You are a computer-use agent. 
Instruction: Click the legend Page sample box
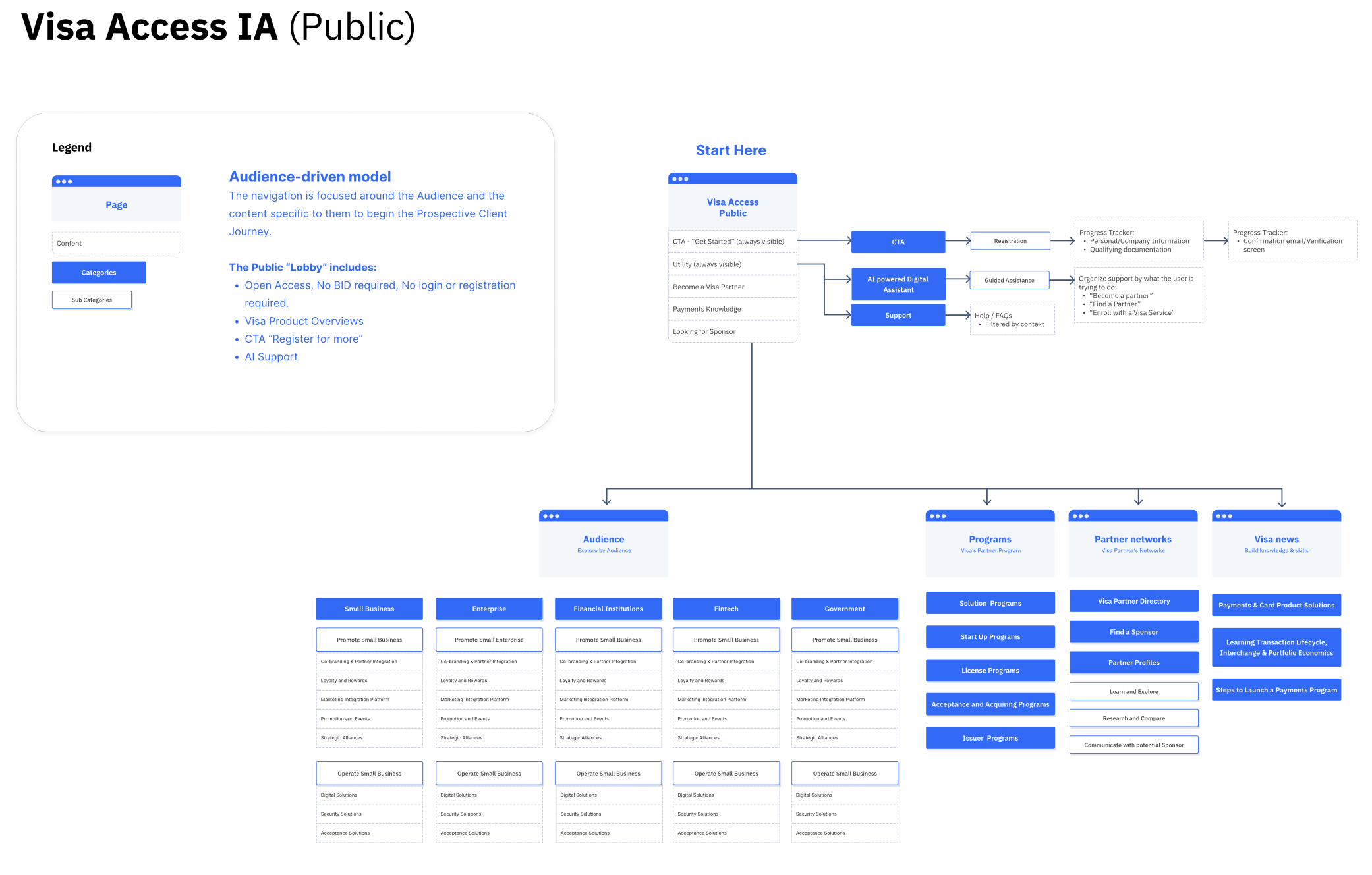(x=117, y=198)
